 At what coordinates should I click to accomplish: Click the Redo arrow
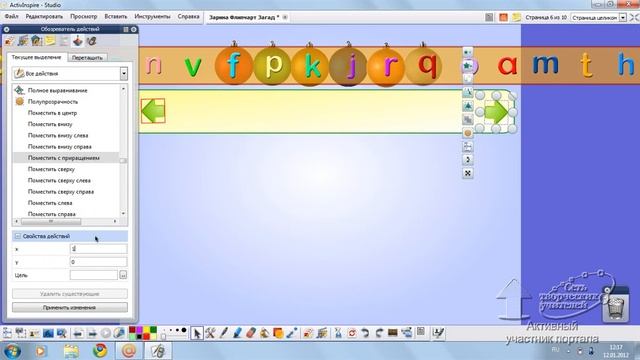(x=379, y=333)
